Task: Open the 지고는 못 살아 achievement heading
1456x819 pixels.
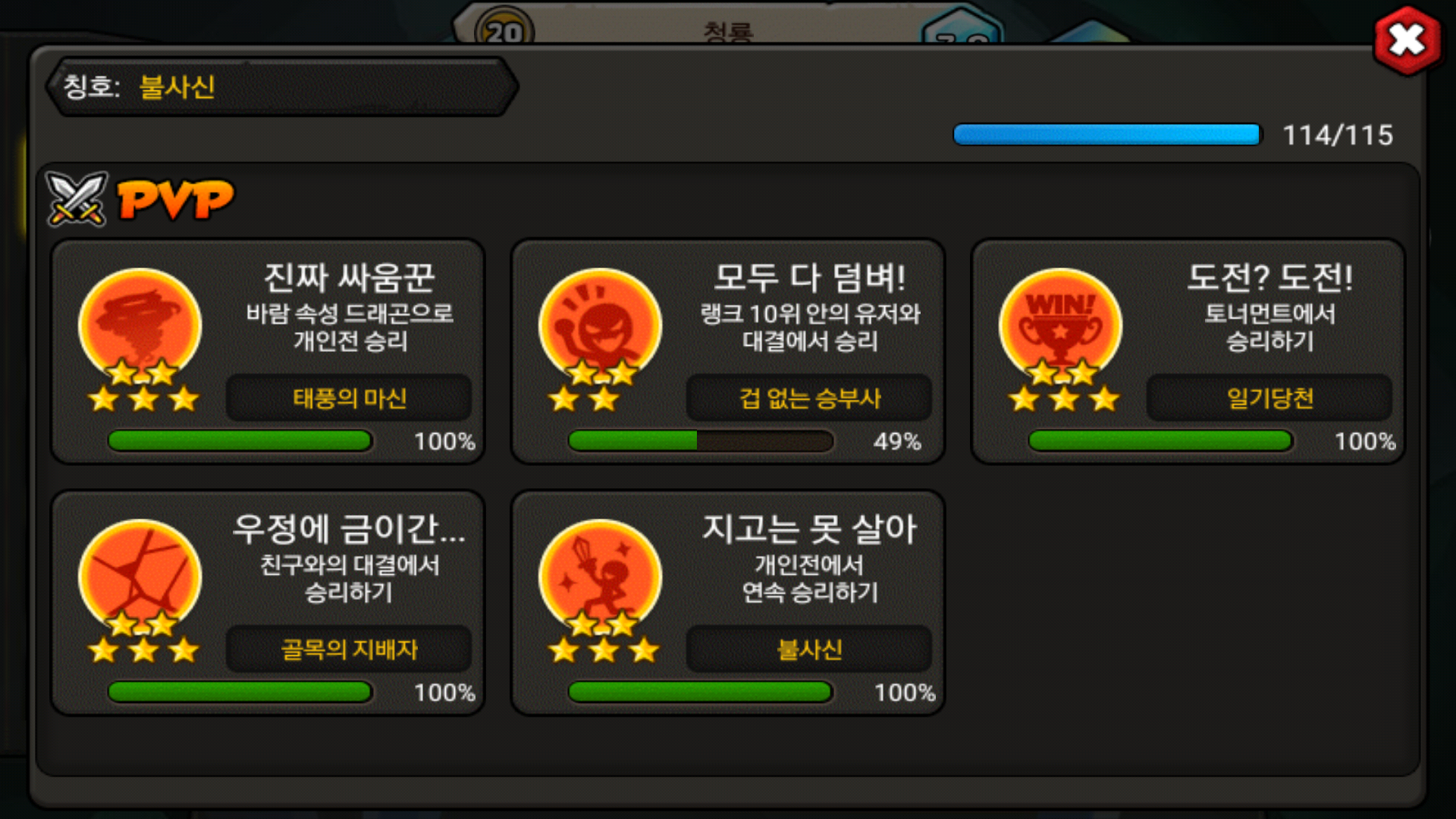Action: pyautogui.click(x=810, y=529)
